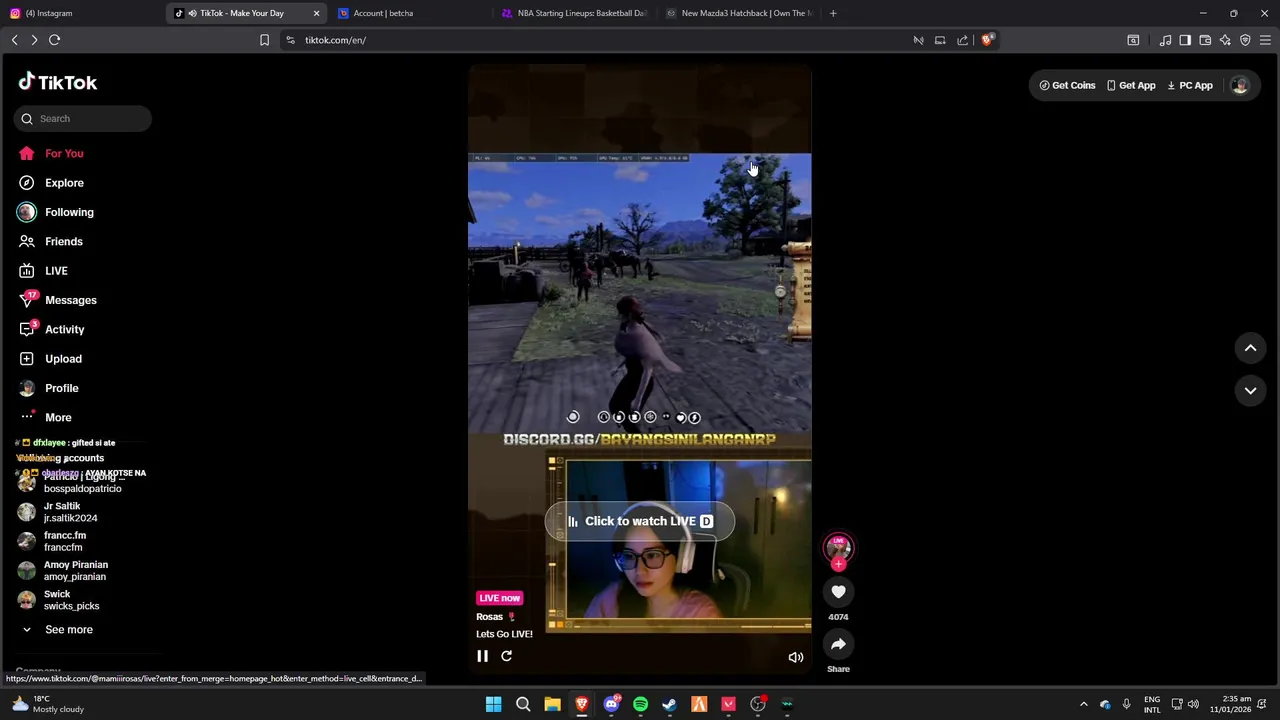1280x720 pixels.
Task: Switch to NBA Starting Lineups tab
Action: [x=575, y=13]
